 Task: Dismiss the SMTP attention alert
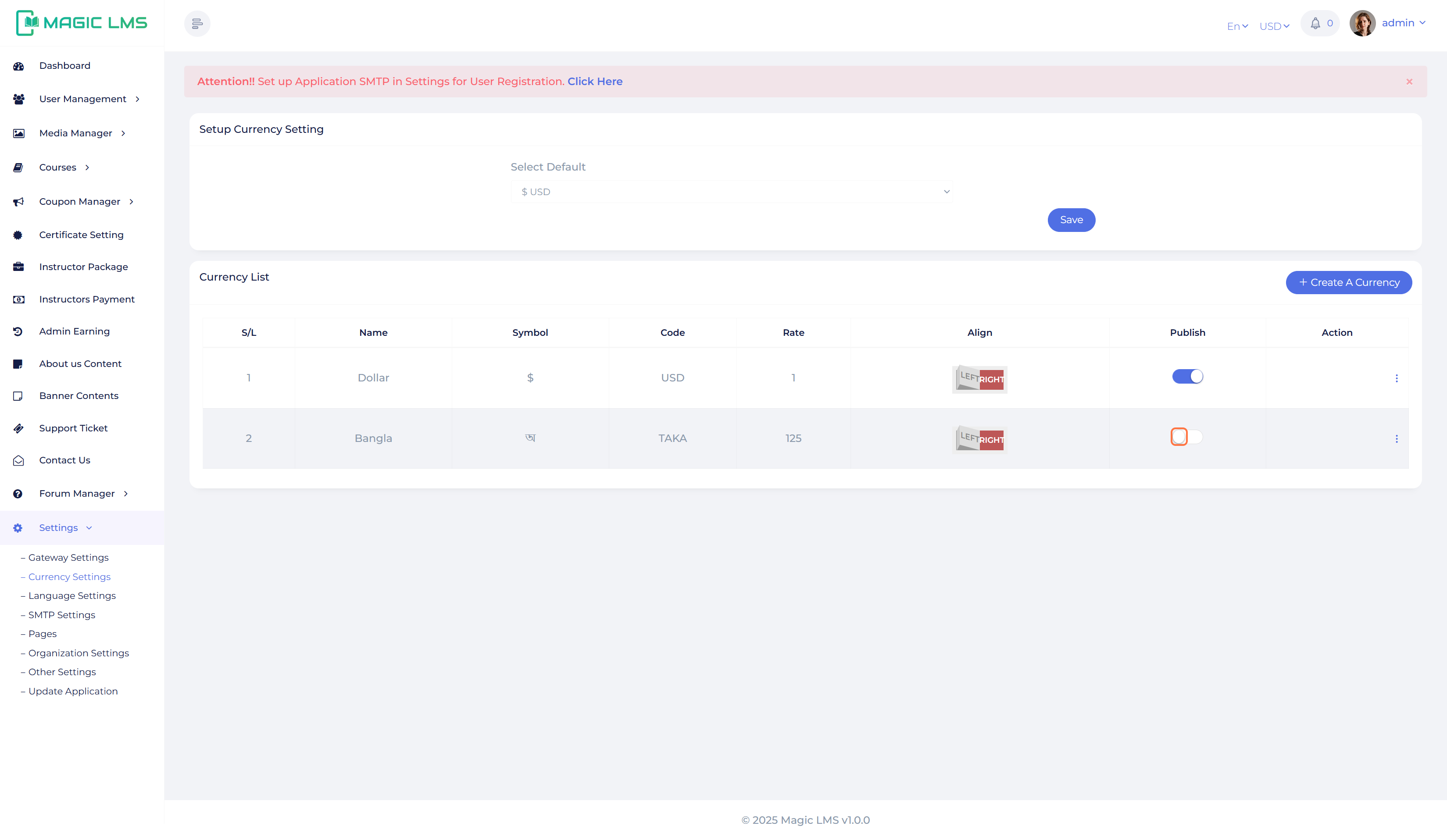click(1409, 82)
